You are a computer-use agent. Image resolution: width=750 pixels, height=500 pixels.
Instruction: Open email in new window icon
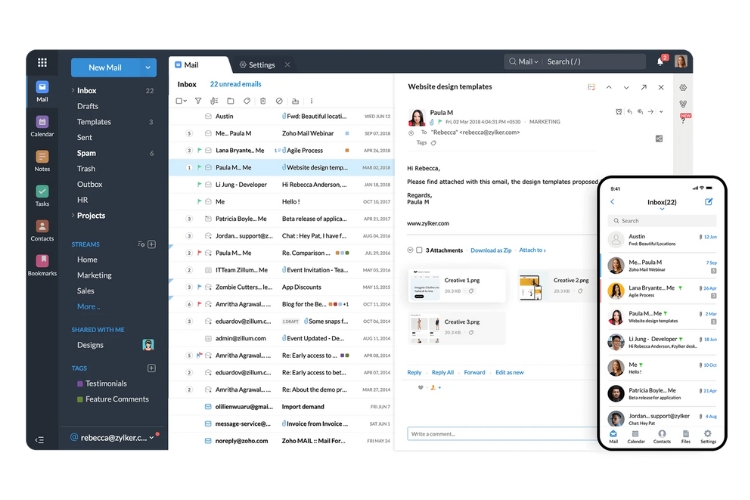tap(644, 87)
